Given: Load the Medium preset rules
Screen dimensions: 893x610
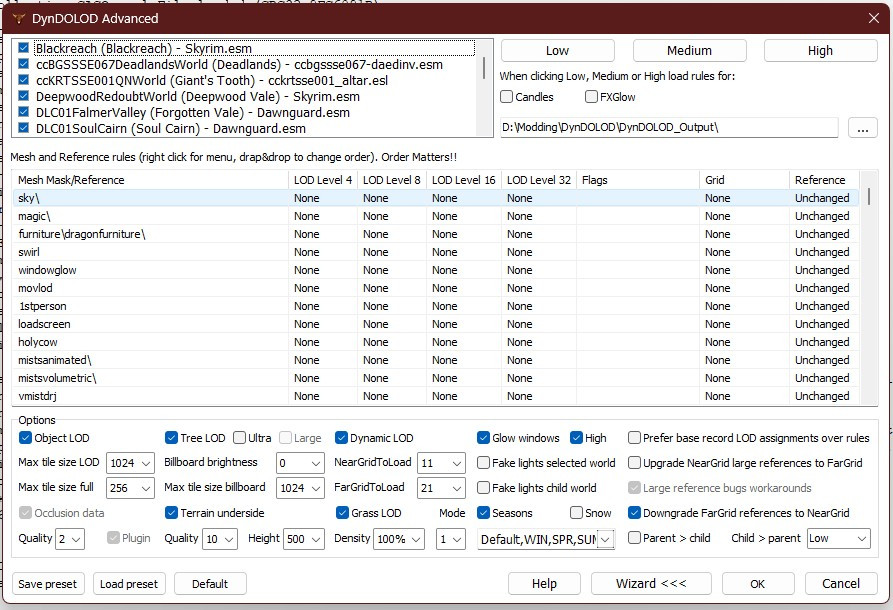Looking at the screenshot, I should click(x=689, y=51).
